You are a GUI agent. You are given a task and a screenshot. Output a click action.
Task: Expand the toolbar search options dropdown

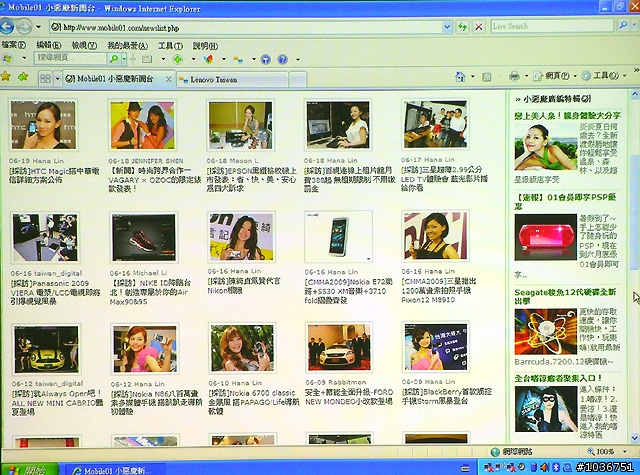tap(124, 59)
